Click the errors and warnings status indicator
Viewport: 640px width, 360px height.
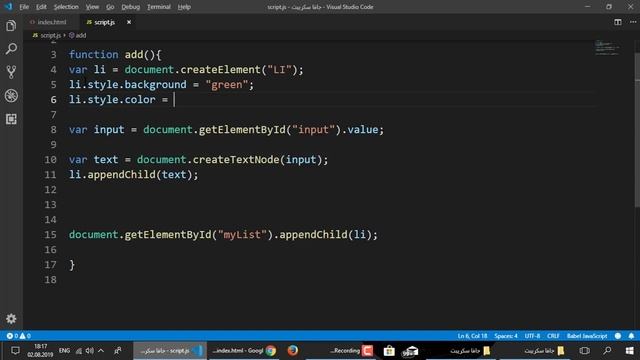point(19,336)
